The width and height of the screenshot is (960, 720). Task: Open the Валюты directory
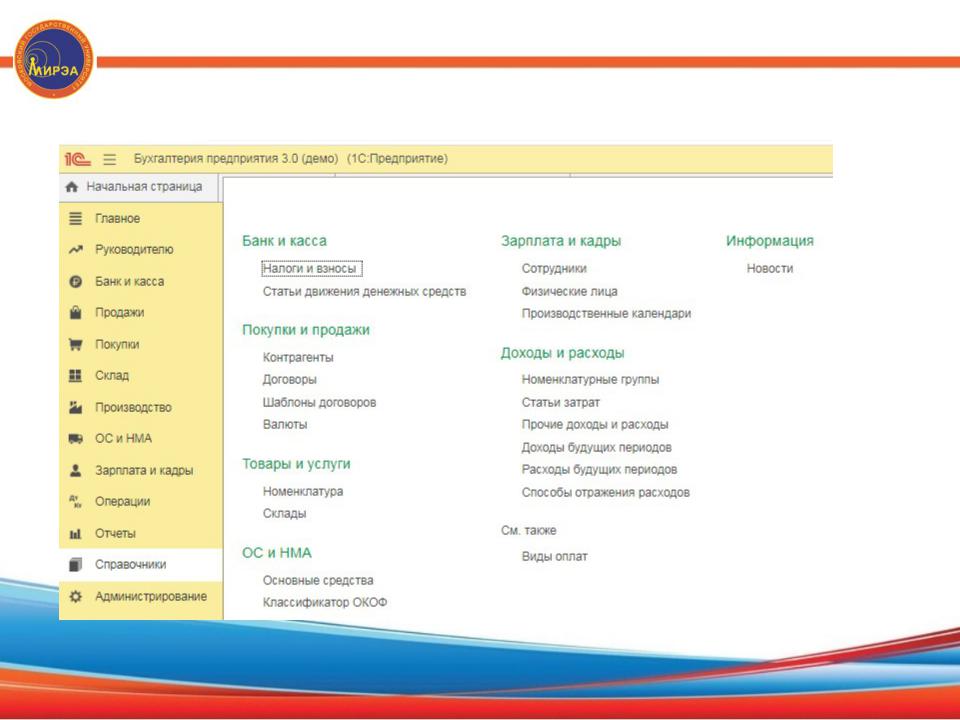coord(285,424)
